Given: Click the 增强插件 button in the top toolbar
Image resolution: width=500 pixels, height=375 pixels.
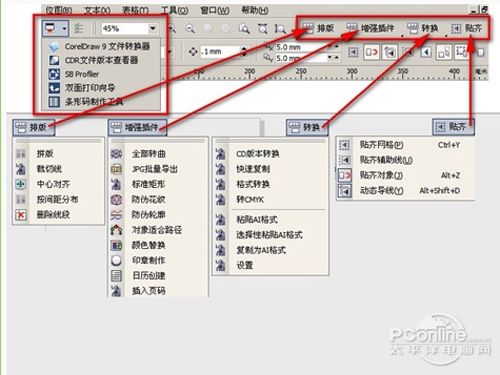Looking at the screenshot, I should [370, 28].
